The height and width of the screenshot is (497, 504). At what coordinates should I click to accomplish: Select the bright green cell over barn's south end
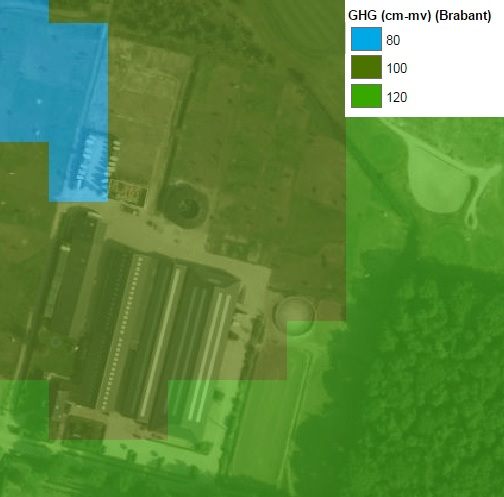point(203,409)
